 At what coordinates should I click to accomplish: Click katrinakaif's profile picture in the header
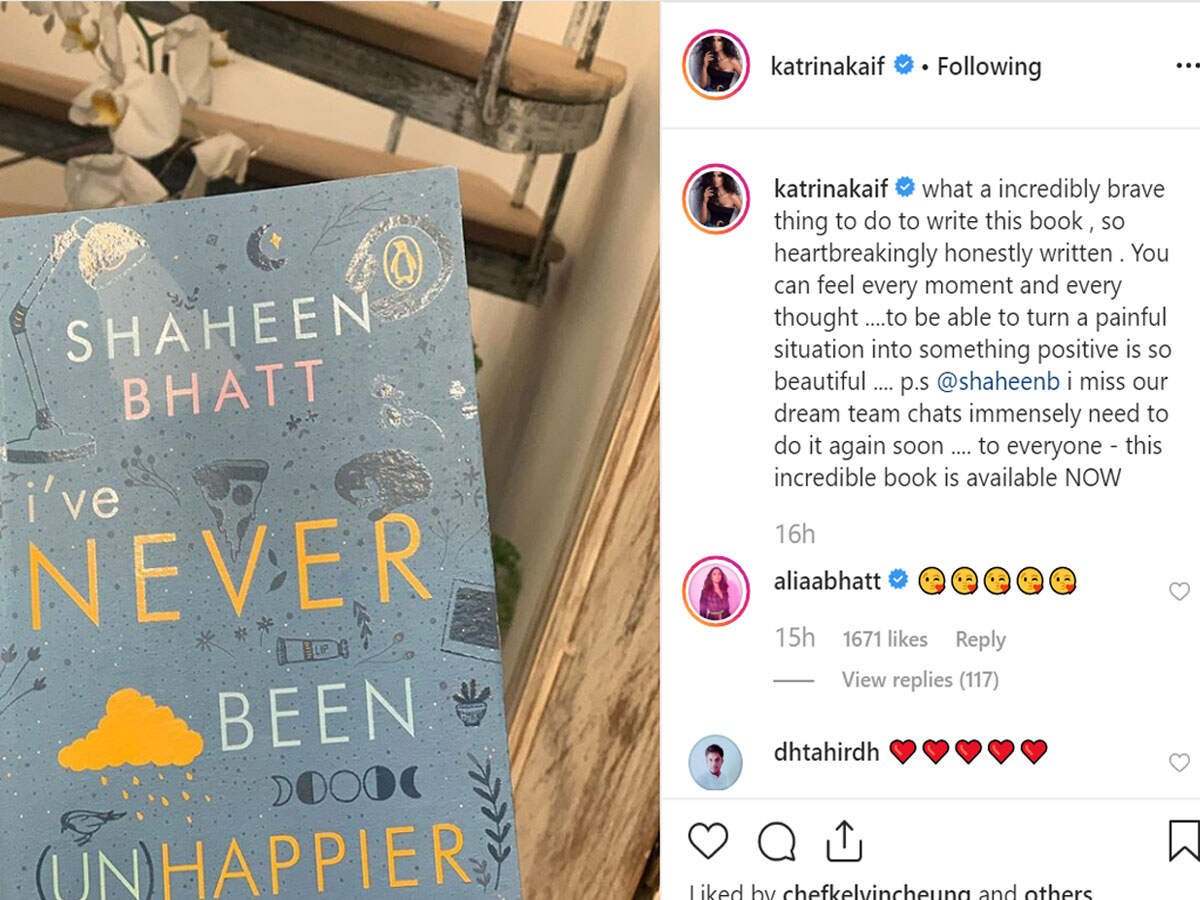[715, 65]
